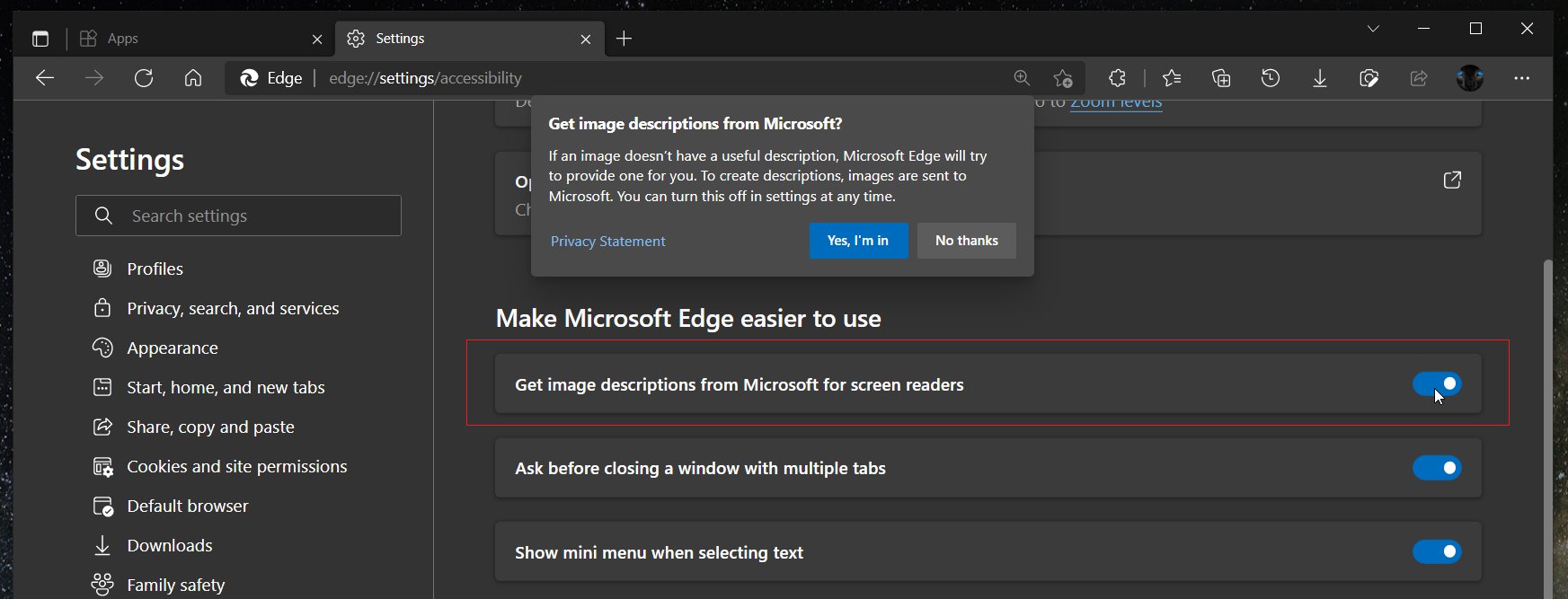Click the page vertical scrollbar
This screenshot has height=599, width=1568.
[x=1547, y=429]
